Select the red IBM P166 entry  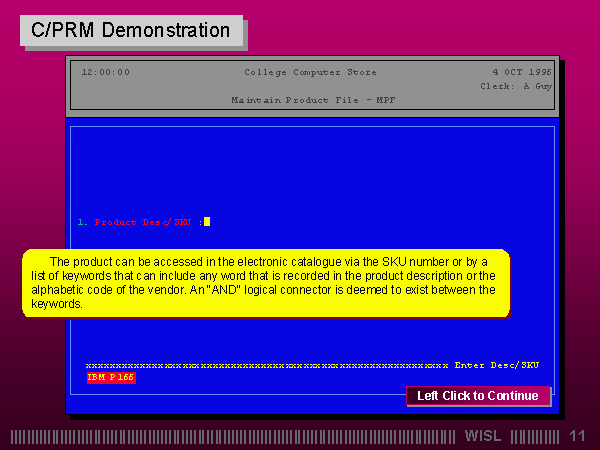click(111, 377)
